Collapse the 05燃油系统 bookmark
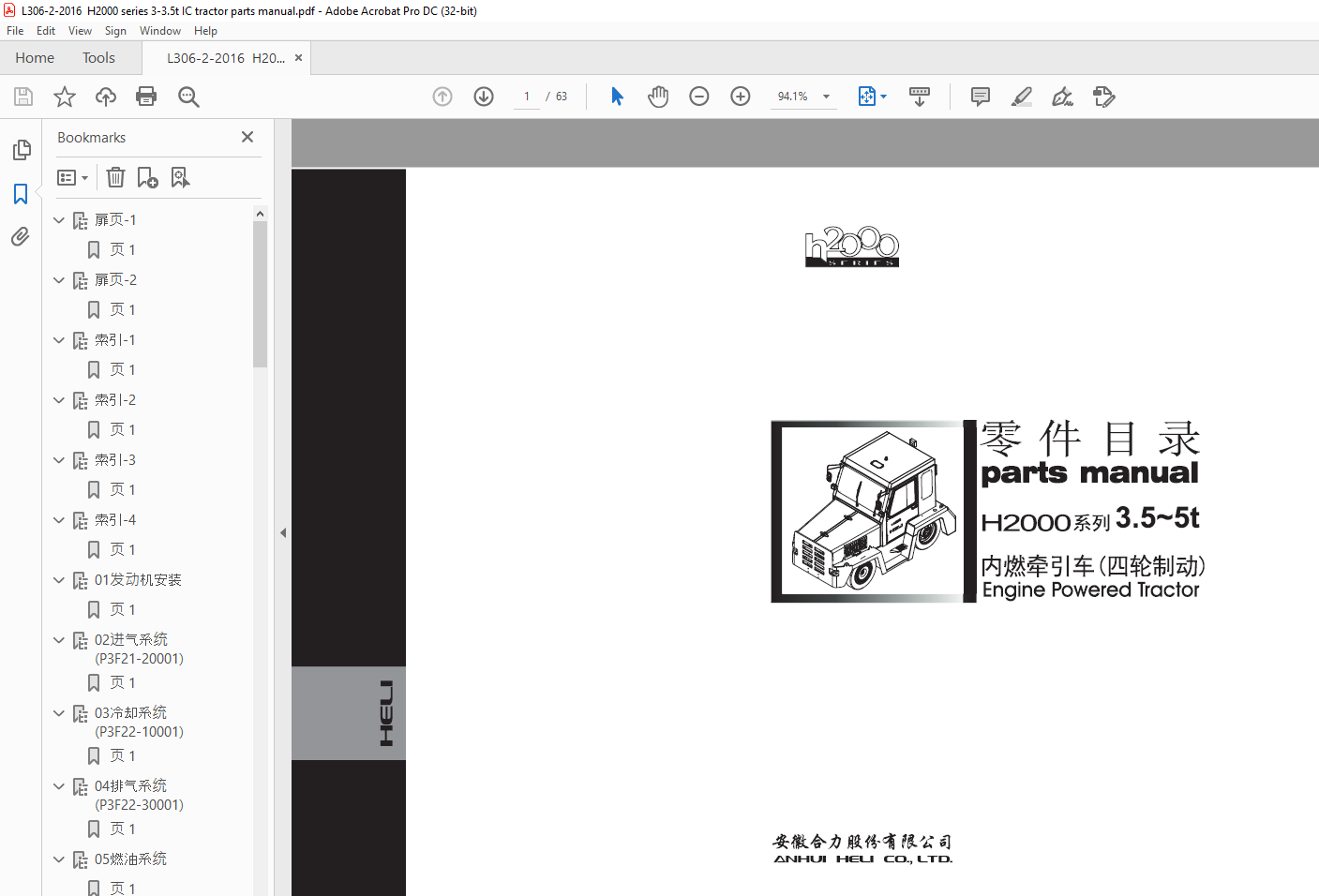Viewport: 1319px width, 896px height. click(x=59, y=859)
